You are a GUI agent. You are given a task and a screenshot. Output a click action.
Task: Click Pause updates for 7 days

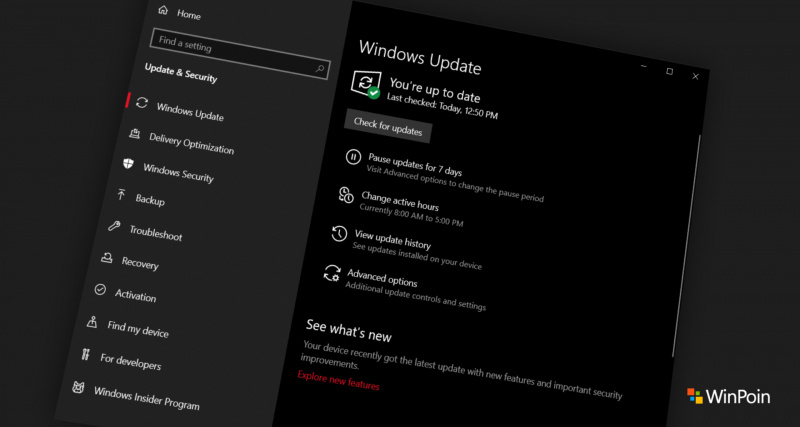(x=415, y=164)
